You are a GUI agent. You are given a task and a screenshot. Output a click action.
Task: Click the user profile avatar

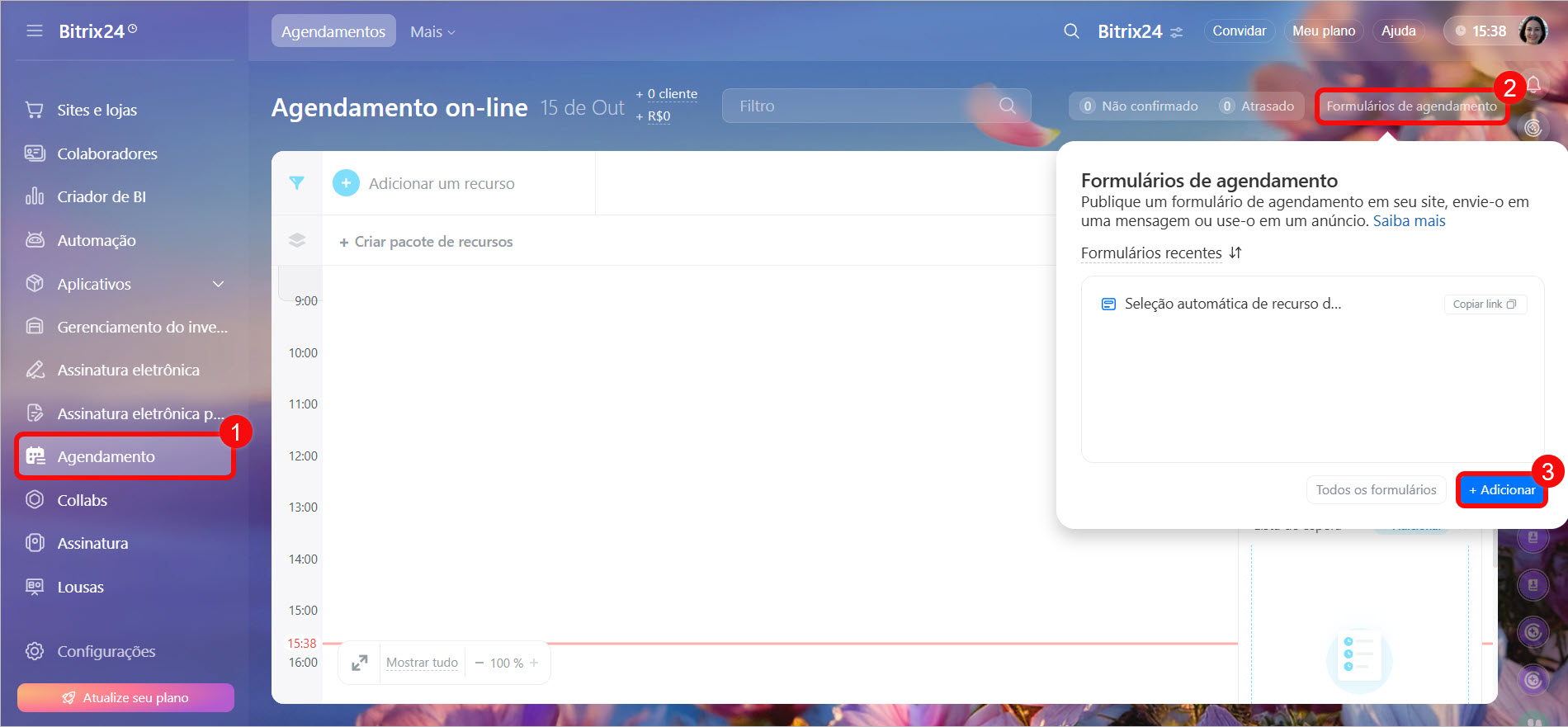click(x=1533, y=31)
